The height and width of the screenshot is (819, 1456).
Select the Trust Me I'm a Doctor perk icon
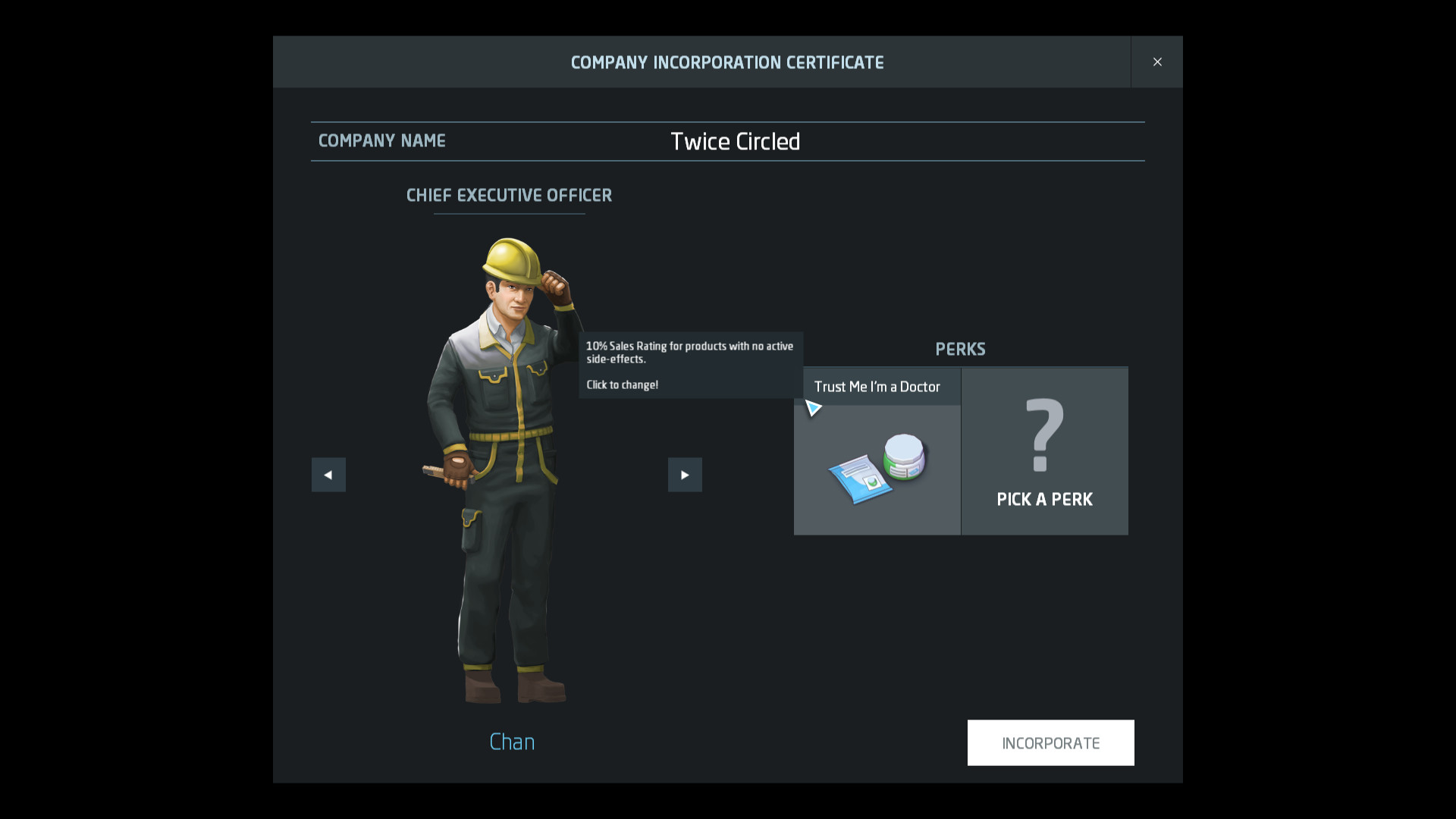click(x=877, y=466)
